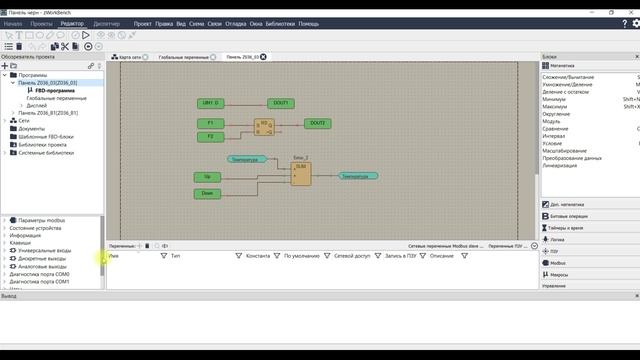The image size is (640, 360).
Task: Click the new folder icon in project browser
Action: point(14,66)
